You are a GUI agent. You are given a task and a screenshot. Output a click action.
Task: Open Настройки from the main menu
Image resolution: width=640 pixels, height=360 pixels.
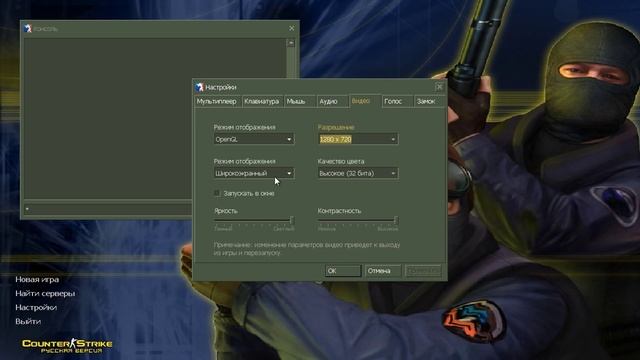[36, 307]
